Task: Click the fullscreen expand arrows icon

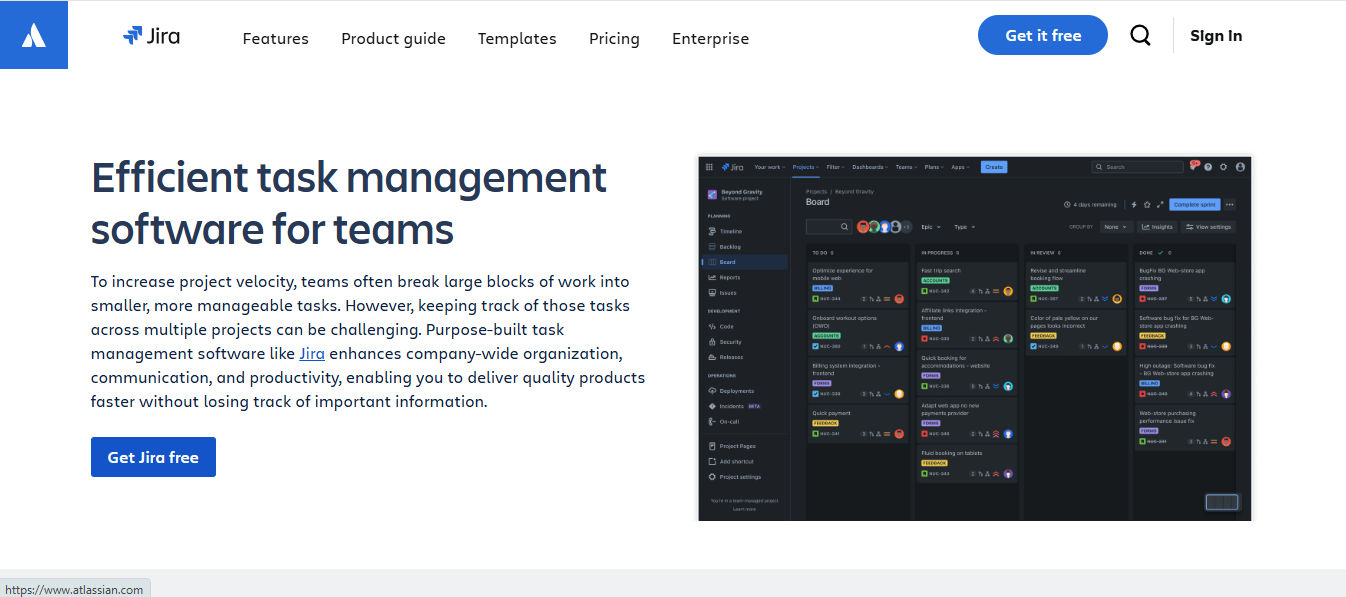Action: (x=1160, y=204)
